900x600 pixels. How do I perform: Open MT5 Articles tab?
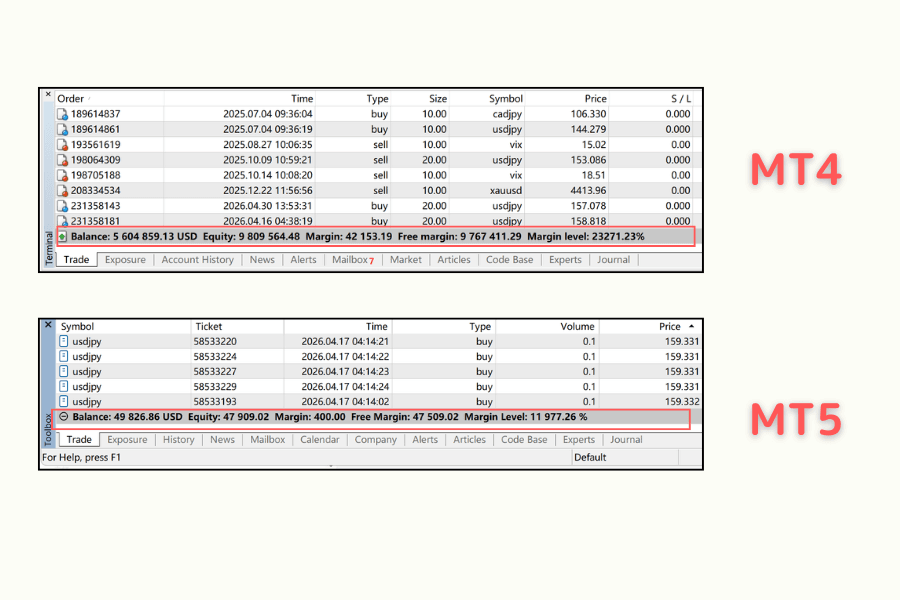469,439
